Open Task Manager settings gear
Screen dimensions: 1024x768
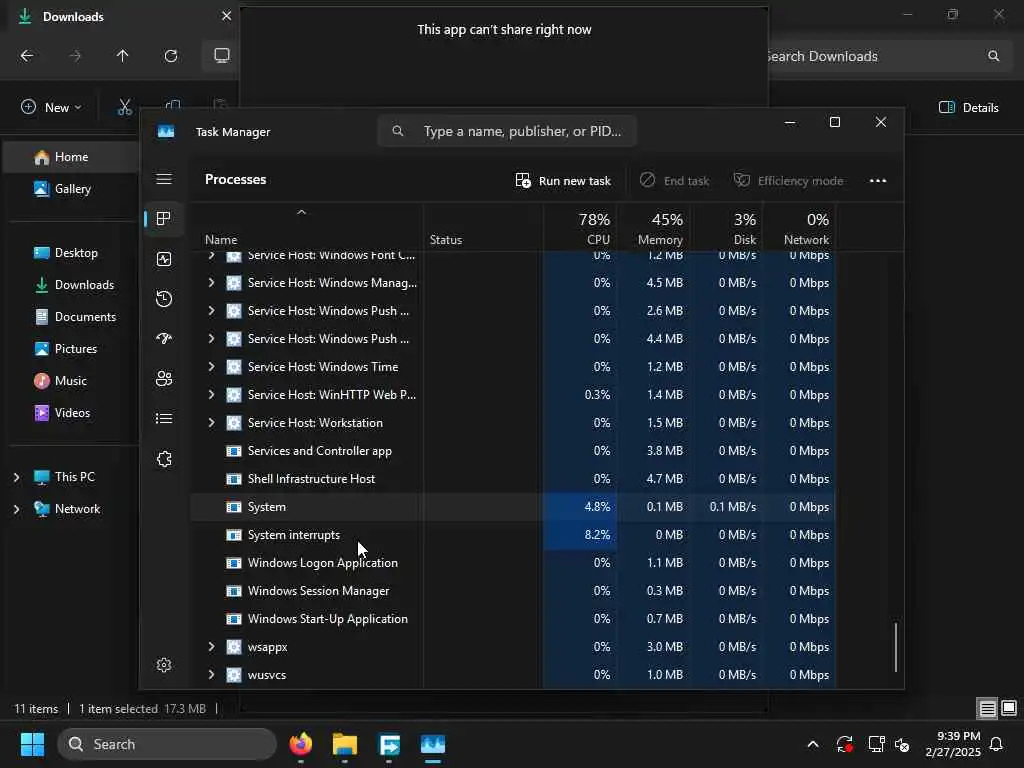tap(164, 665)
